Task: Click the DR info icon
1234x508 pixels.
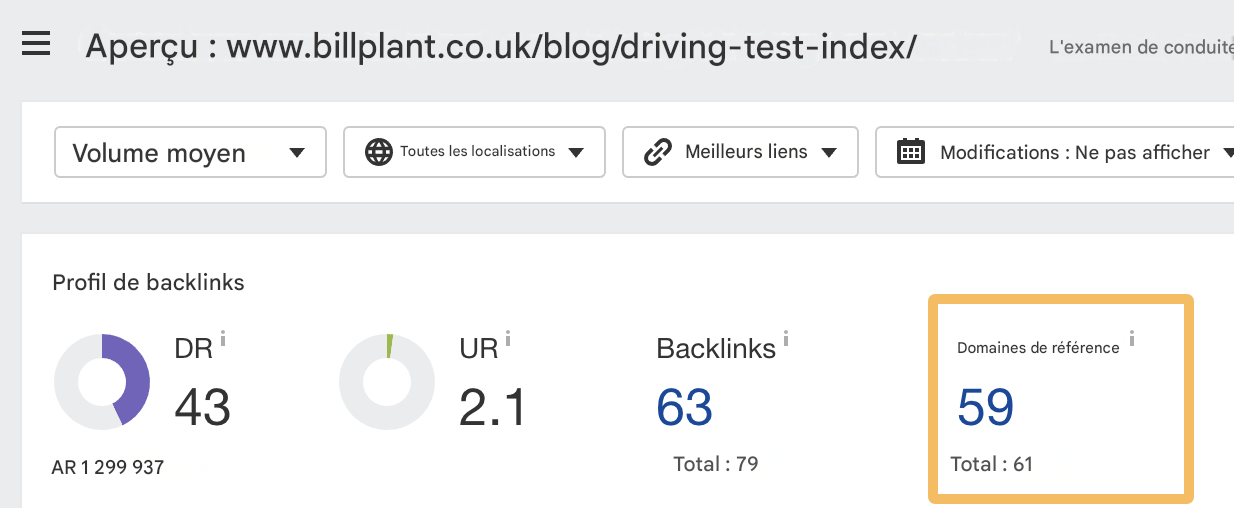Action: pyautogui.click(x=222, y=337)
